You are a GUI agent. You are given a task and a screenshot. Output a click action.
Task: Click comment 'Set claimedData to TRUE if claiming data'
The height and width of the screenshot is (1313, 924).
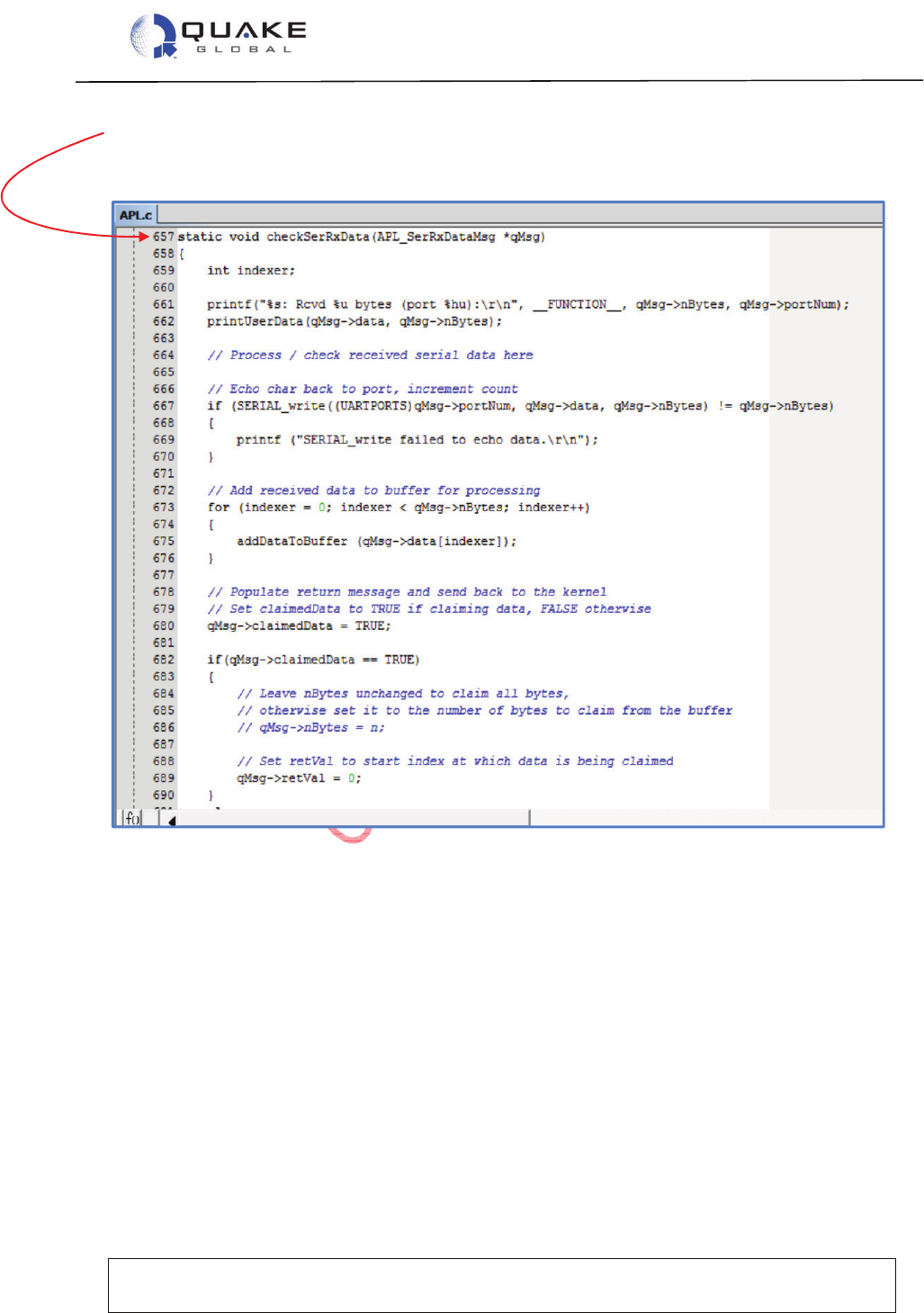pos(429,609)
